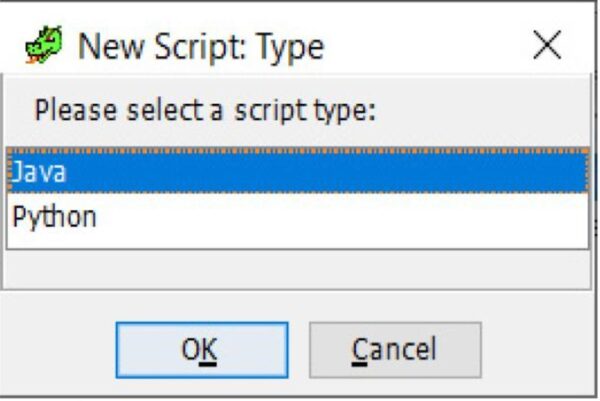Choose the Python script type entry

[298, 217]
